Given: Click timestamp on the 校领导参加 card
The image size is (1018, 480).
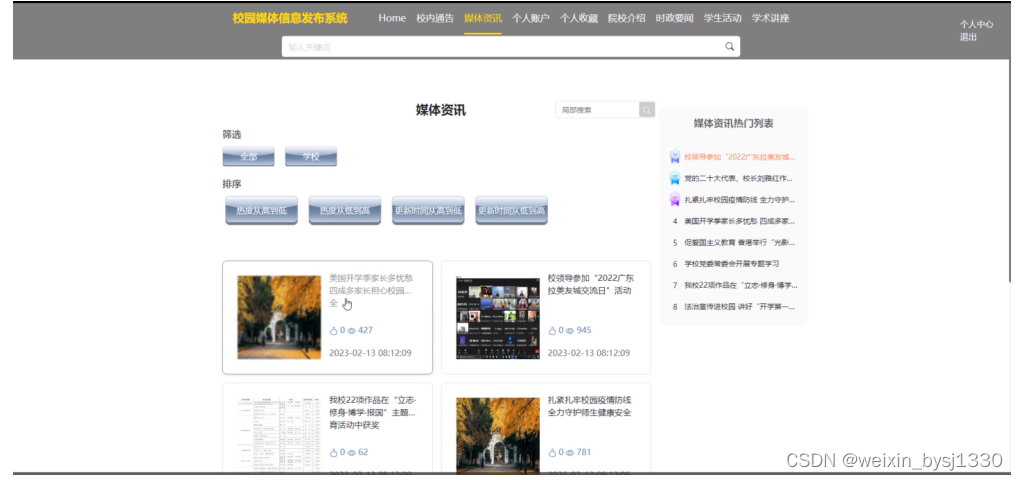Looking at the screenshot, I should (x=589, y=353).
